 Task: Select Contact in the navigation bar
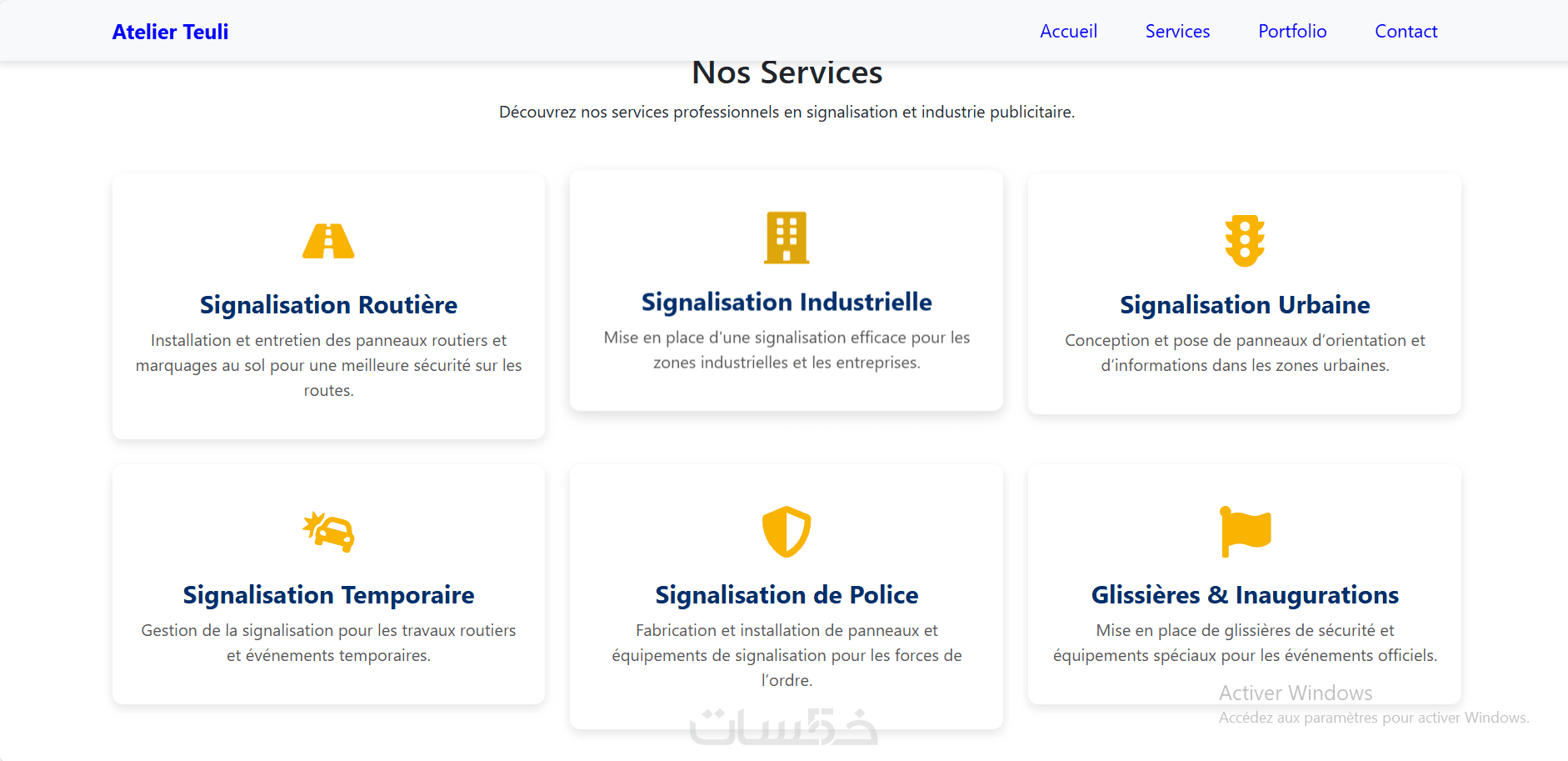[1406, 32]
